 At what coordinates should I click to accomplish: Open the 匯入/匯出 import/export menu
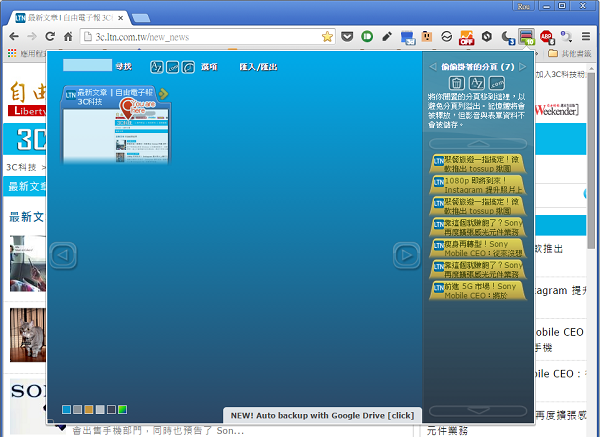pyautogui.click(x=257, y=66)
